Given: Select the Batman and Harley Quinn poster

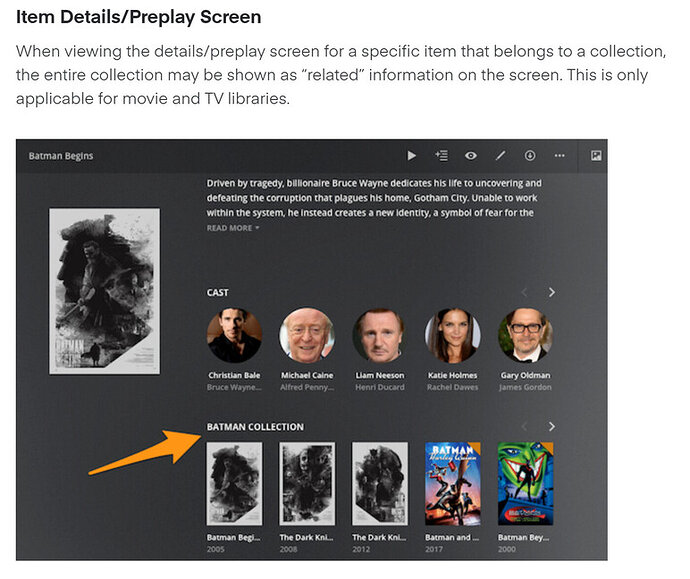Looking at the screenshot, I should (x=452, y=484).
